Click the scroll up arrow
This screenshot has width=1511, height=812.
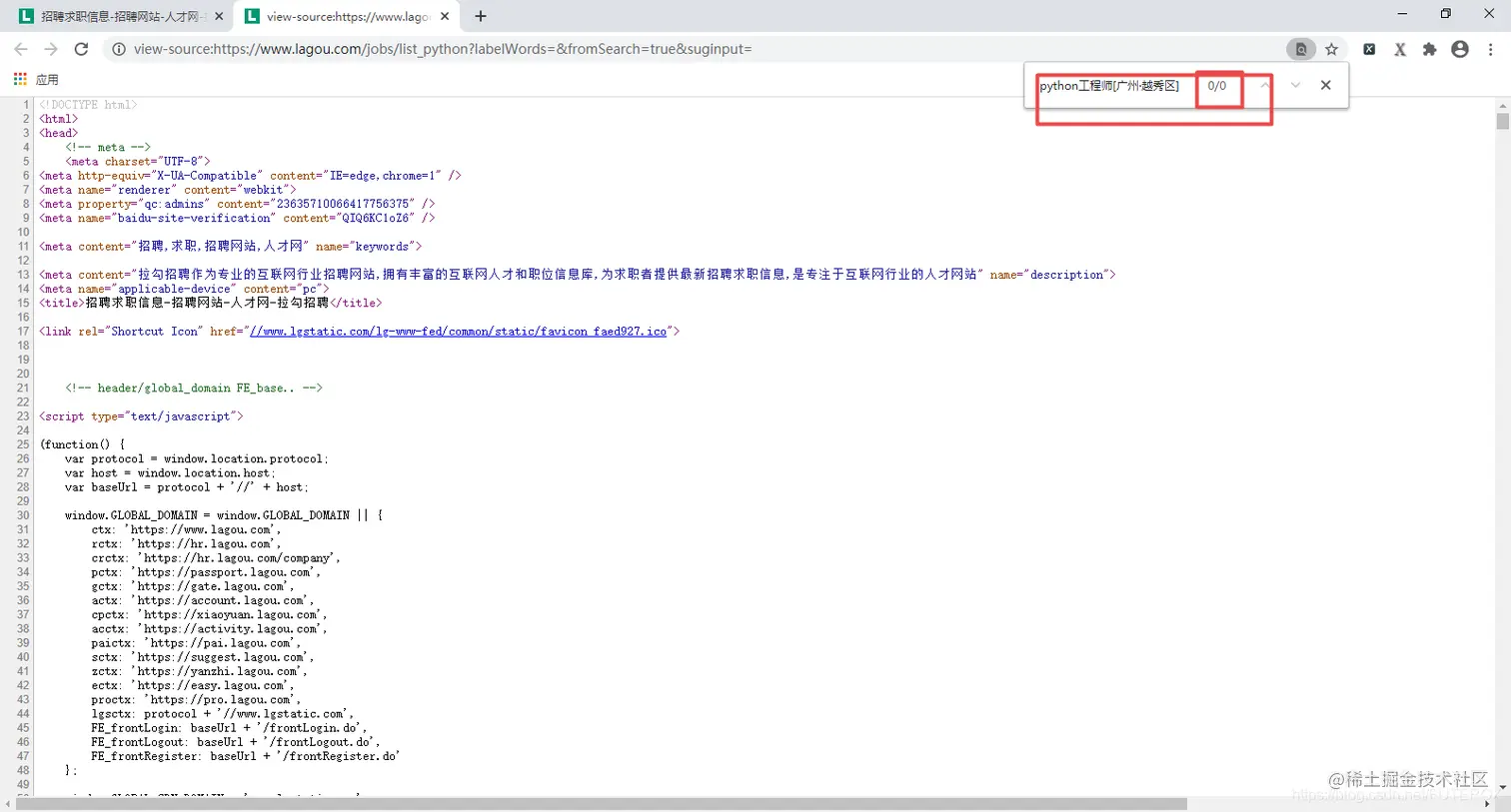pos(1502,104)
